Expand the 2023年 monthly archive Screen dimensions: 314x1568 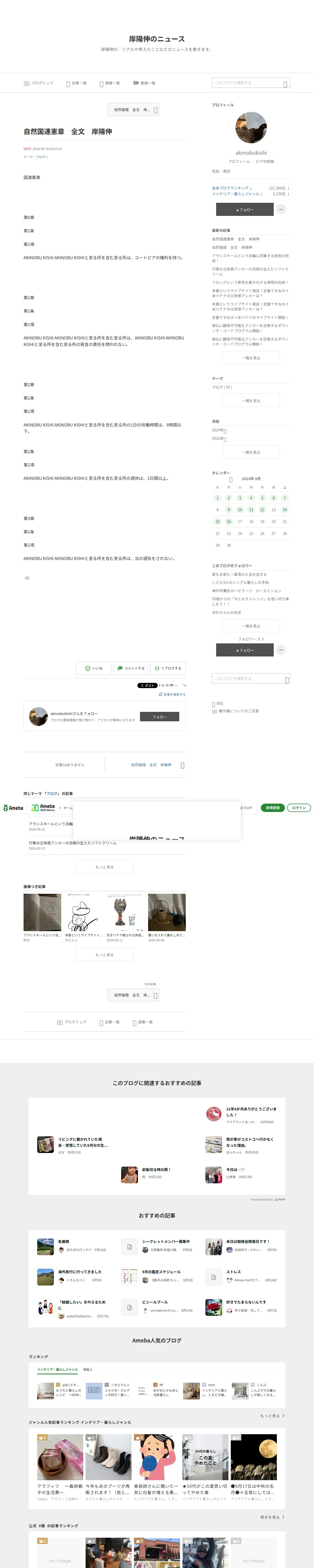pyautogui.click(x=220, y=438)
